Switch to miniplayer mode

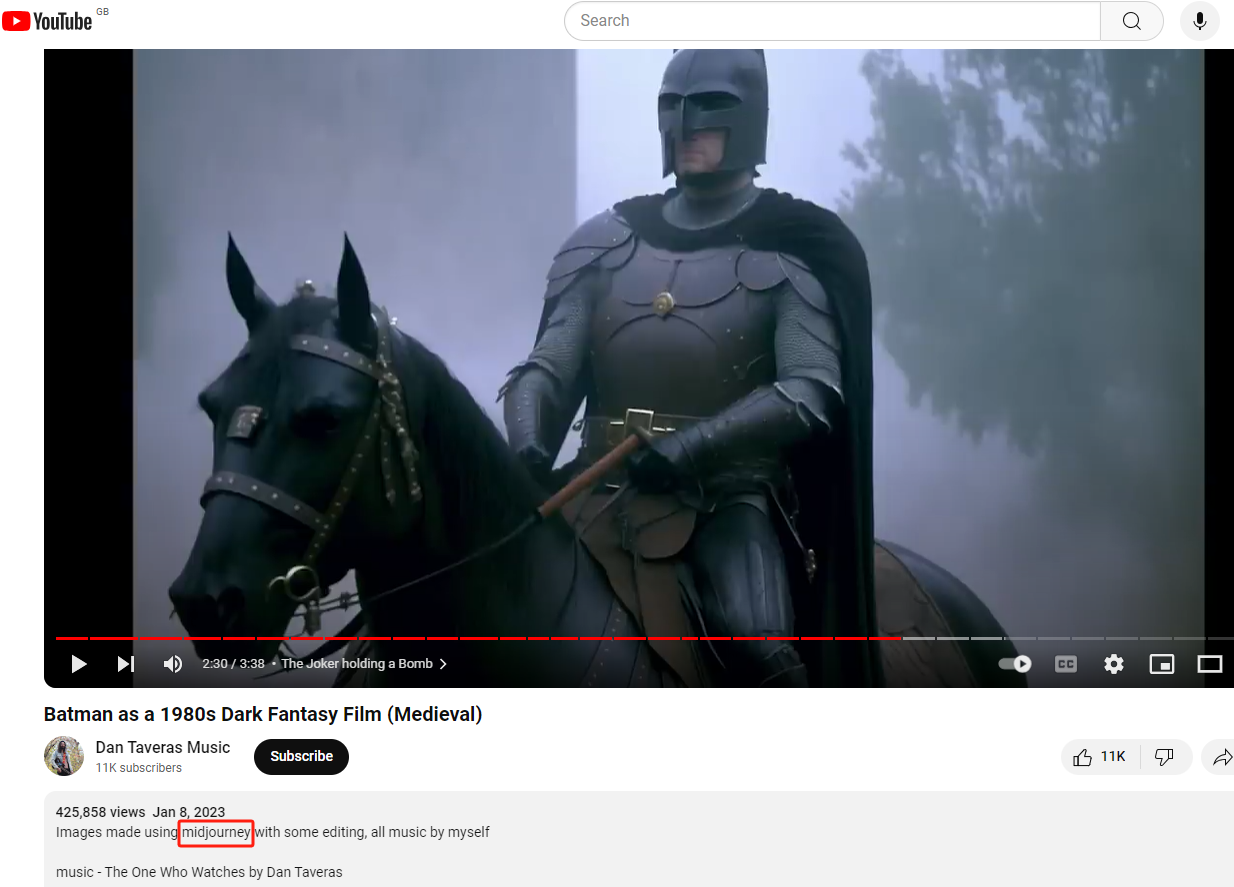1162,664
